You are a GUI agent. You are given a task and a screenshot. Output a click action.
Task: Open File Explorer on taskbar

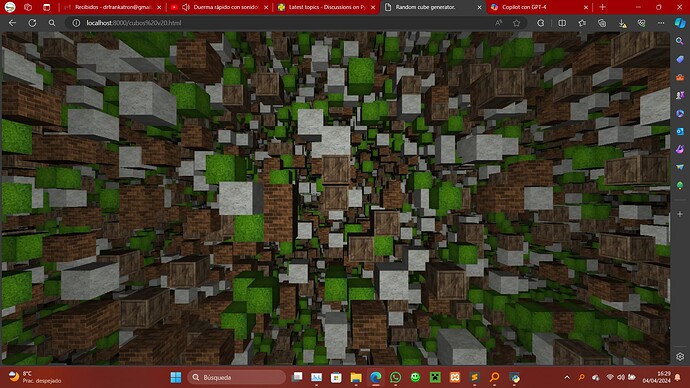click(x=356, y=377)
